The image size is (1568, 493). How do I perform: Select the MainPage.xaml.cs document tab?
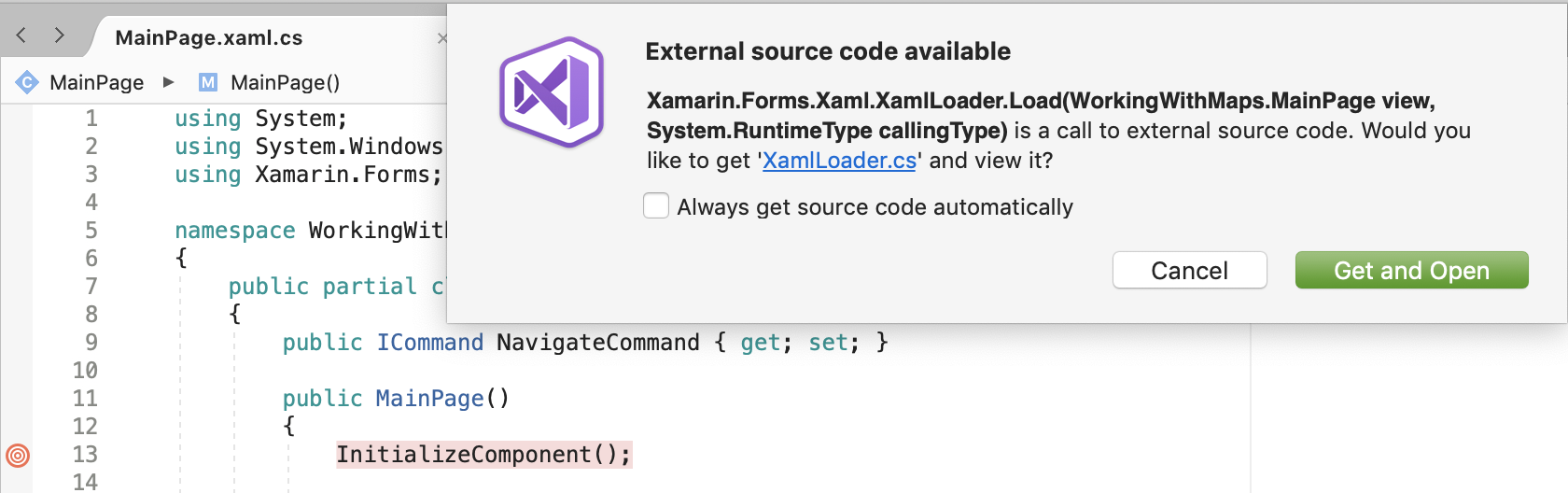209,38
